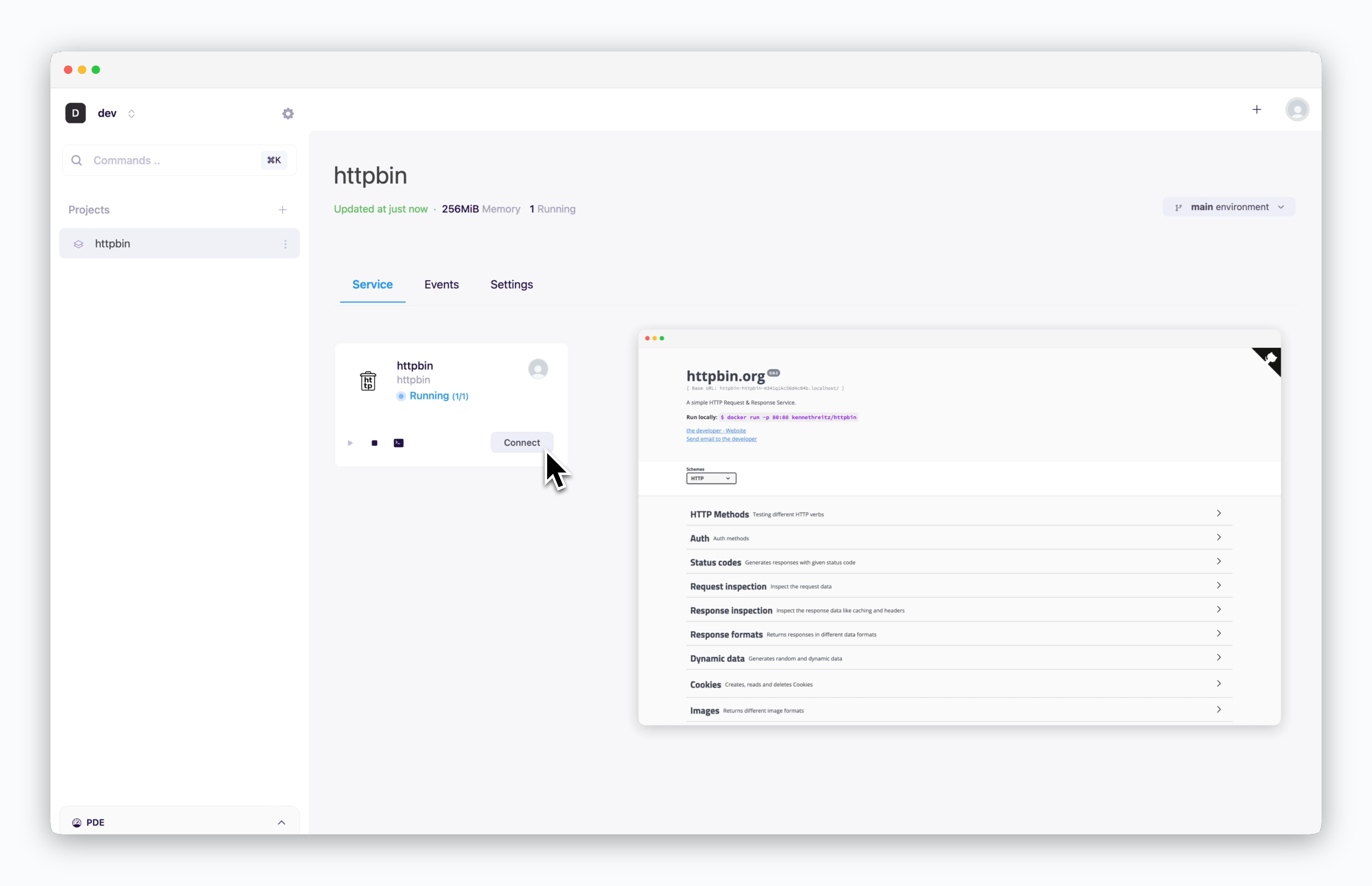Expand the PDE panel chevron
This screenshot has height=886, width=1372.
(281, 823)
